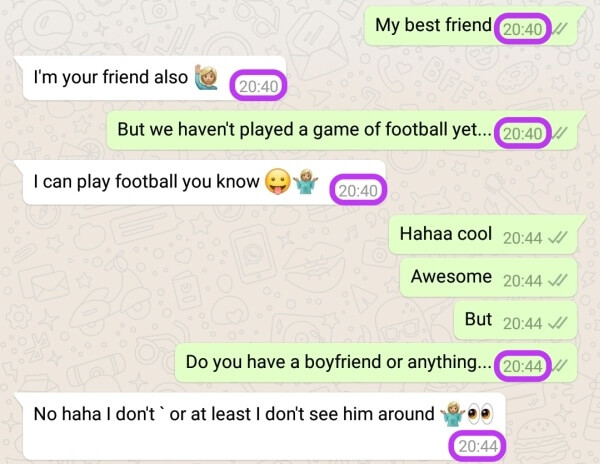Select the 'My best friend' message bubble
This screenshot has width=600, height=464.
(471, 26)
